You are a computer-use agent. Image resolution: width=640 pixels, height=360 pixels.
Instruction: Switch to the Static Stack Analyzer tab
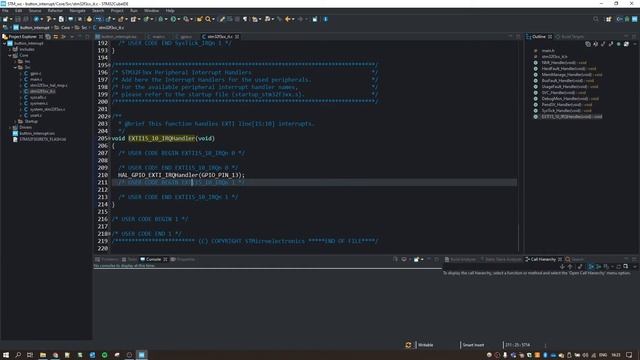(501, 259)
